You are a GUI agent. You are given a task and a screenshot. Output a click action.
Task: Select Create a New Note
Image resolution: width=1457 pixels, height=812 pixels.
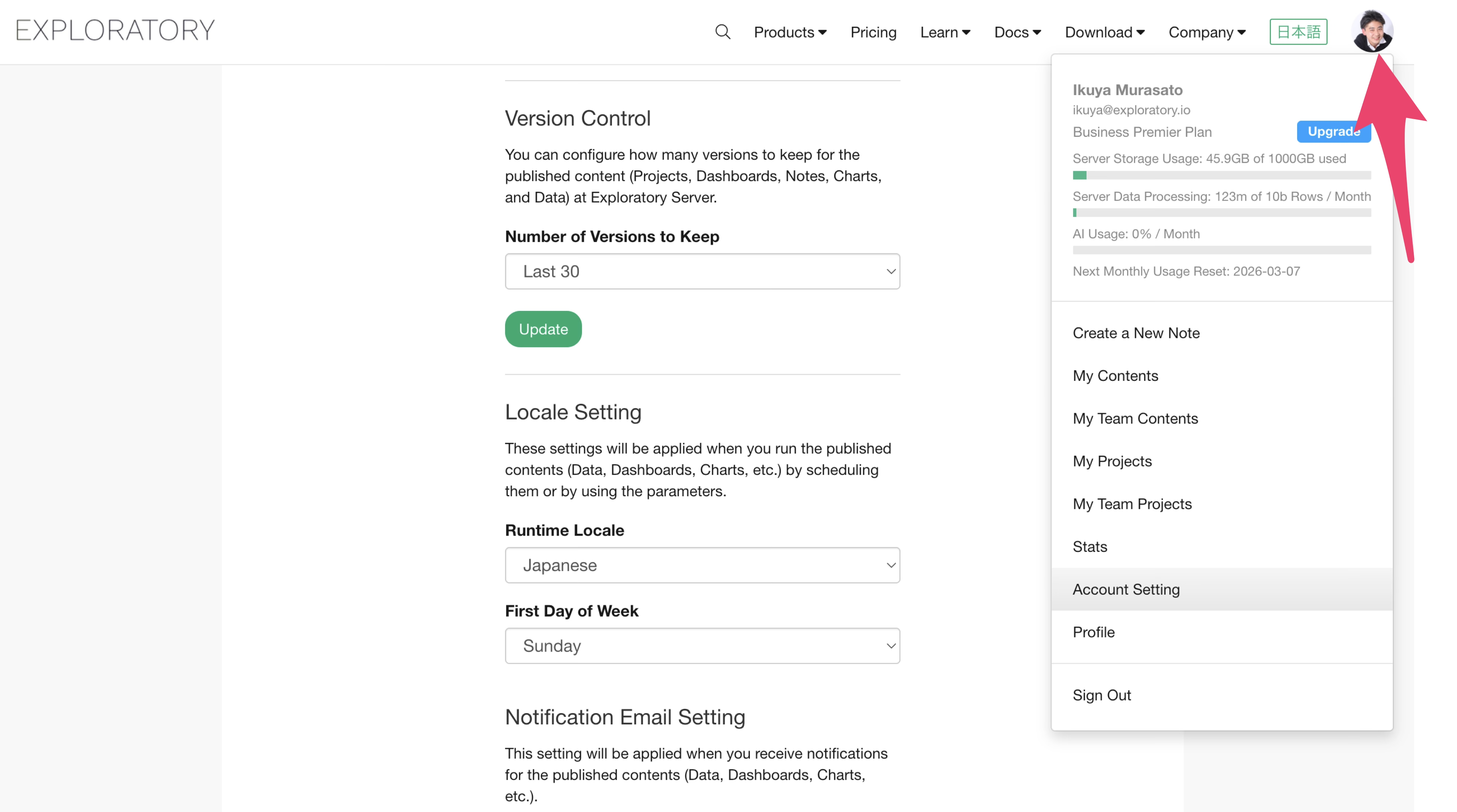(x=1136, y=333)
